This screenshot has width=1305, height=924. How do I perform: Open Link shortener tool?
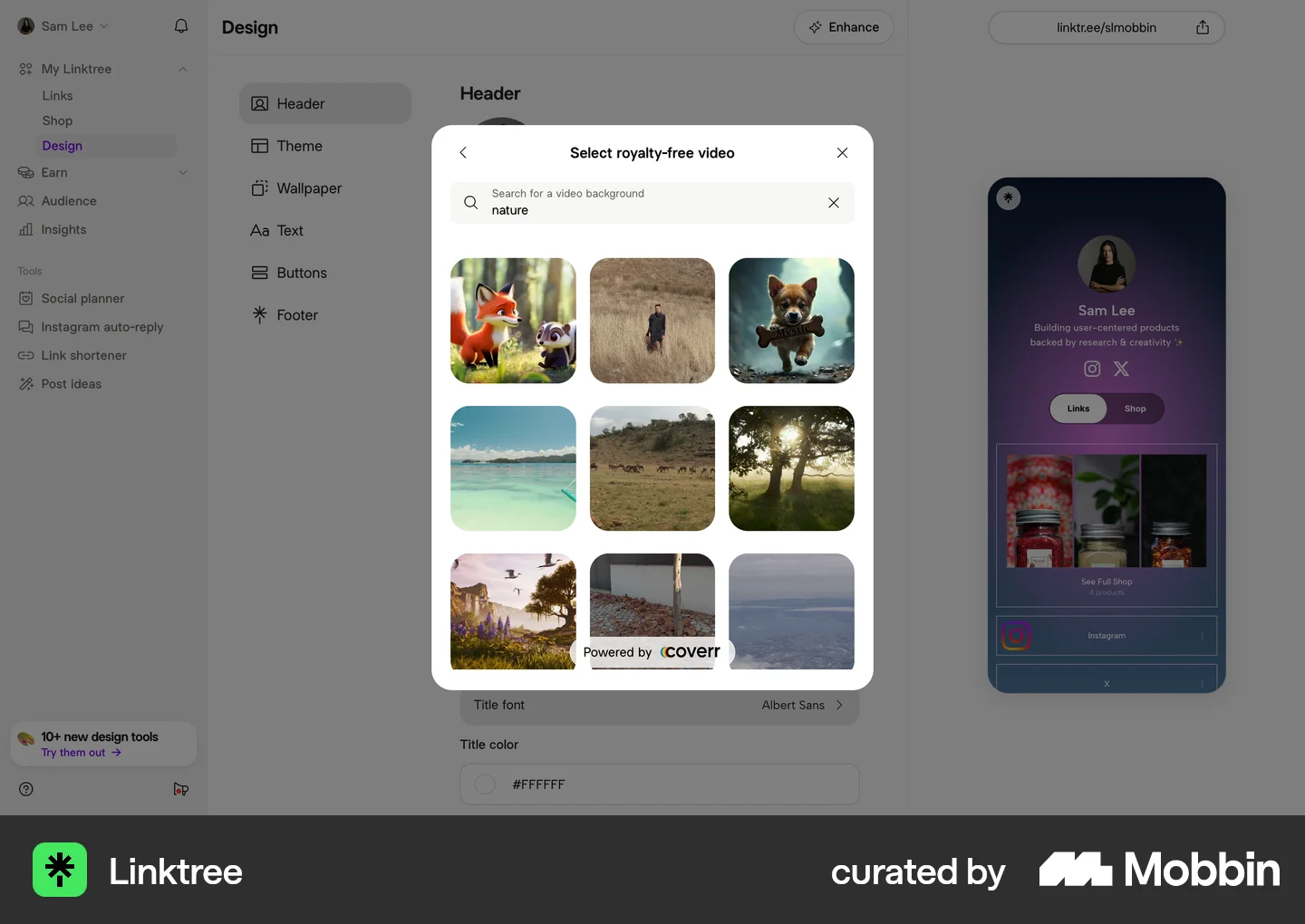click(x=83, y=356)
